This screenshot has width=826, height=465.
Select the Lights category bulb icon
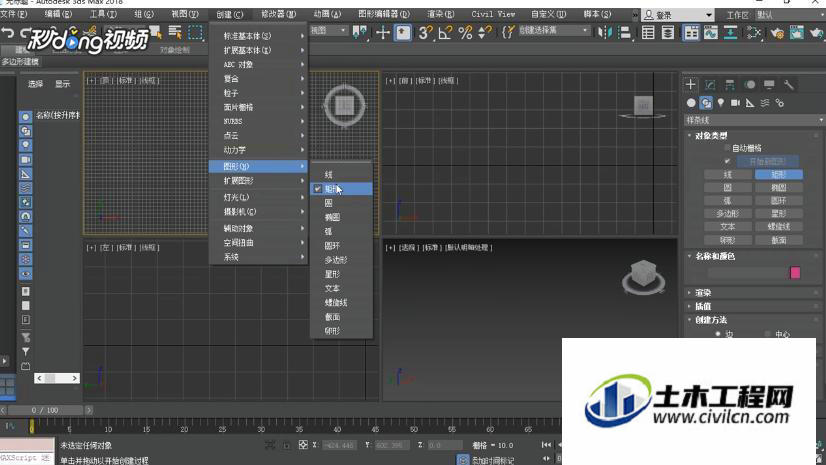[721, 103]
